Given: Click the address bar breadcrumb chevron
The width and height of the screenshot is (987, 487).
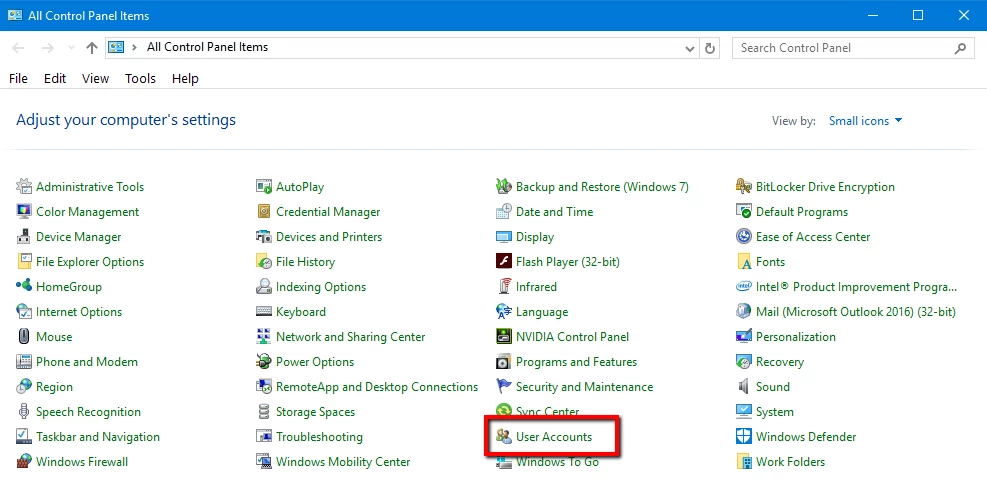Looking at the screenshot, I should [134, 47].
